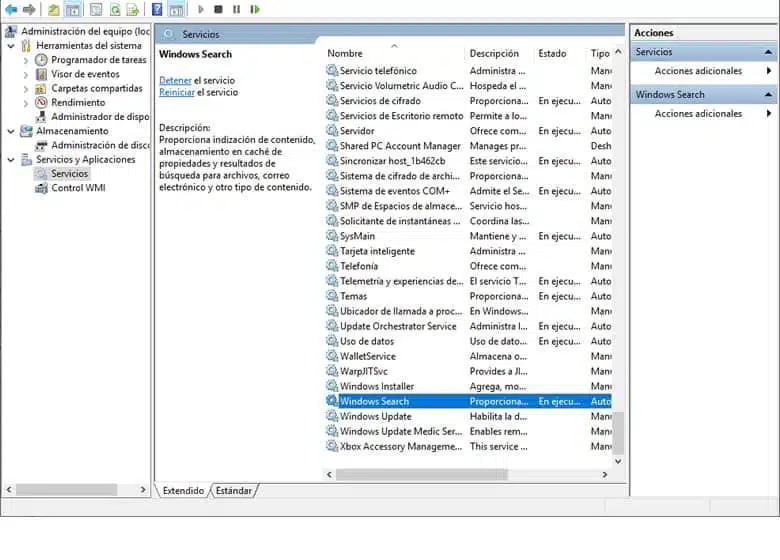Click the Up one level folder icon
This screenshot has height=560, width=780.
(x=54, y=9)
